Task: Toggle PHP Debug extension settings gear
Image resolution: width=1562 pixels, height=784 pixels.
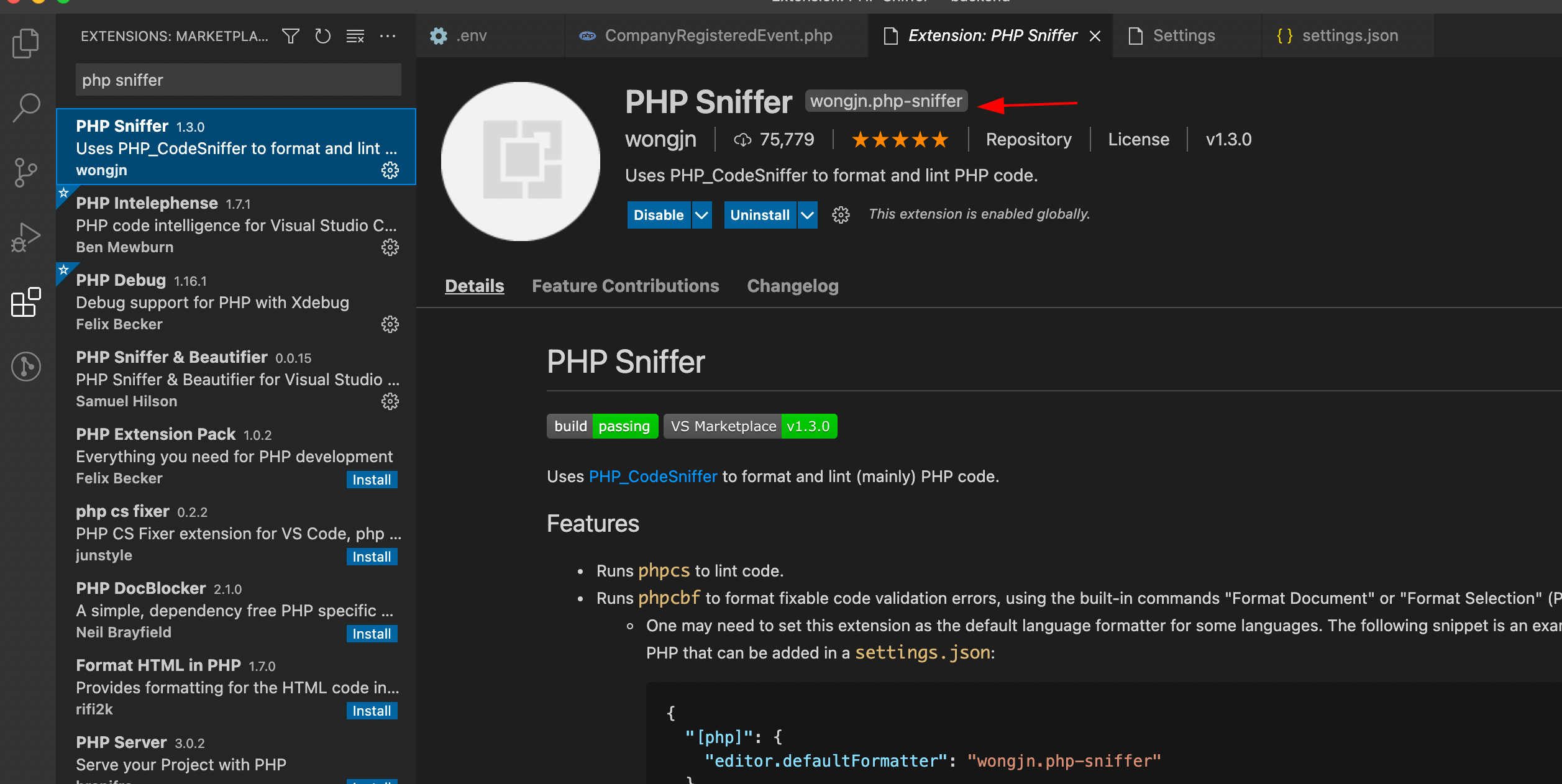Action: (390, 324)
